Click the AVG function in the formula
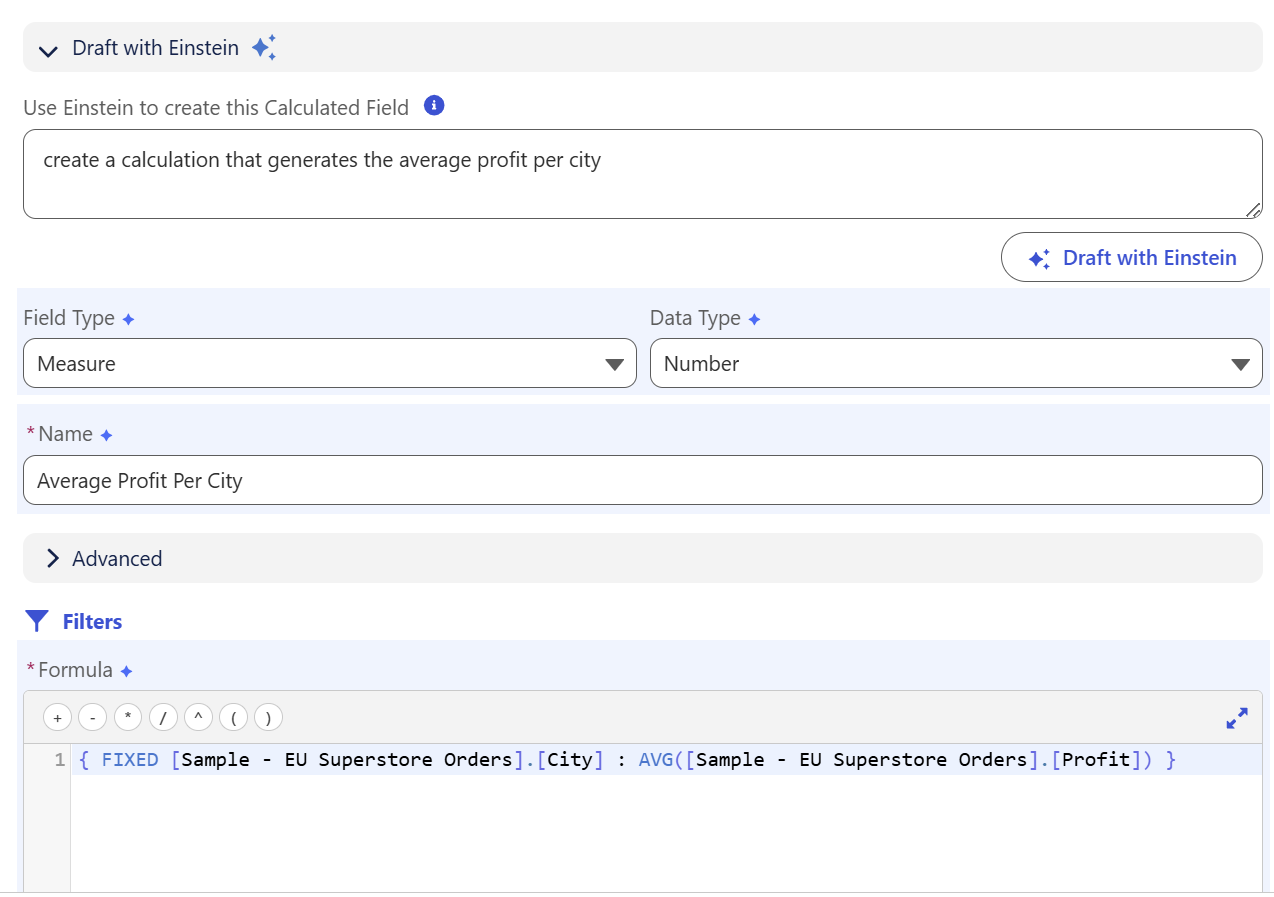 coord(656,760)
